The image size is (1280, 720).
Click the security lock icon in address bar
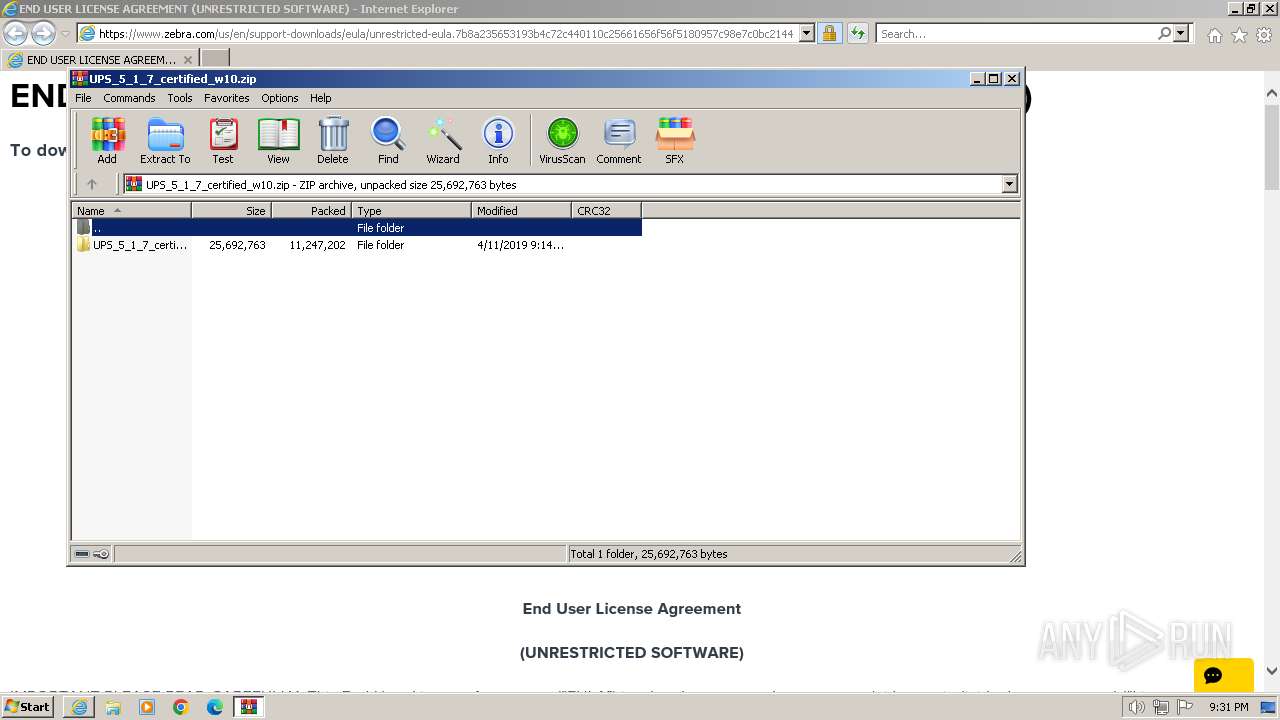[829, 34]
